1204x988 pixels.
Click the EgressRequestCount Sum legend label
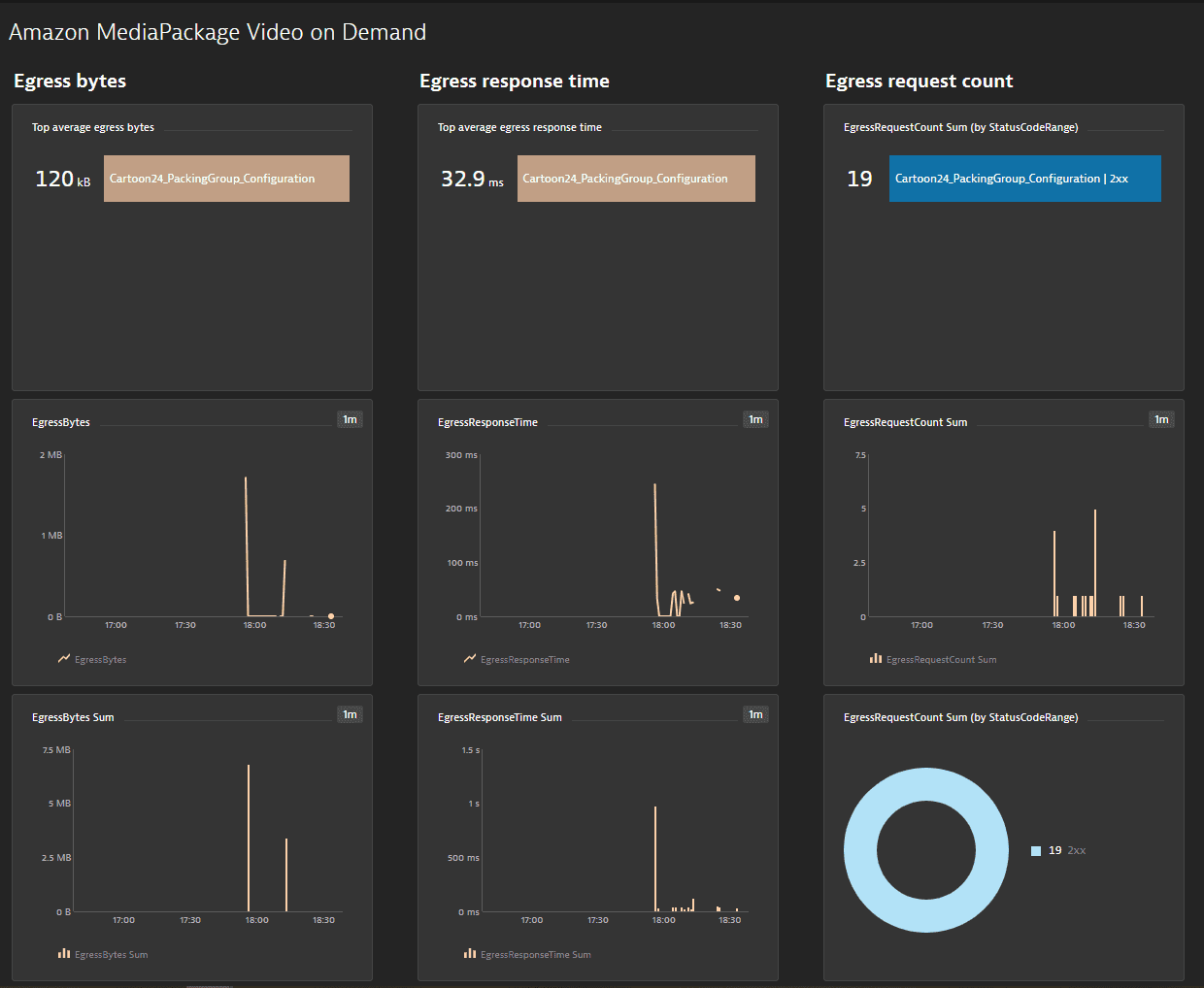pyautogui.click(x=942, y=660)
